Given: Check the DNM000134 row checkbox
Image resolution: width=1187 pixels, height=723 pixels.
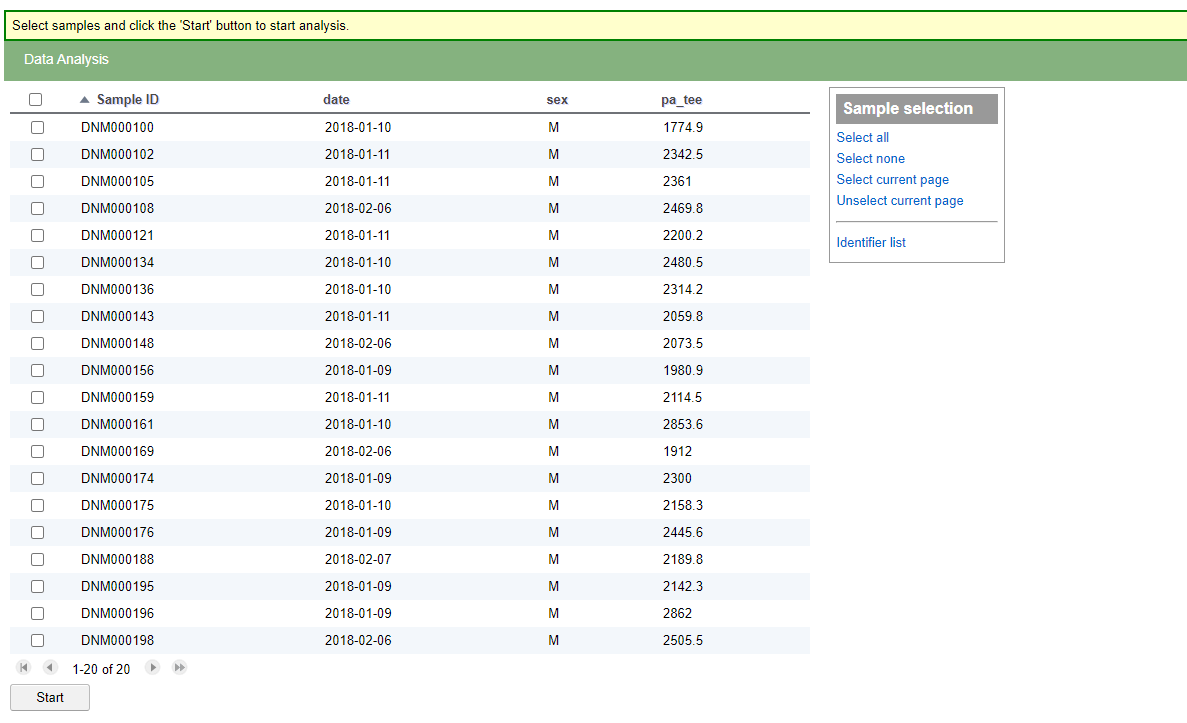Looking at the screenshot, I should 37,263.
